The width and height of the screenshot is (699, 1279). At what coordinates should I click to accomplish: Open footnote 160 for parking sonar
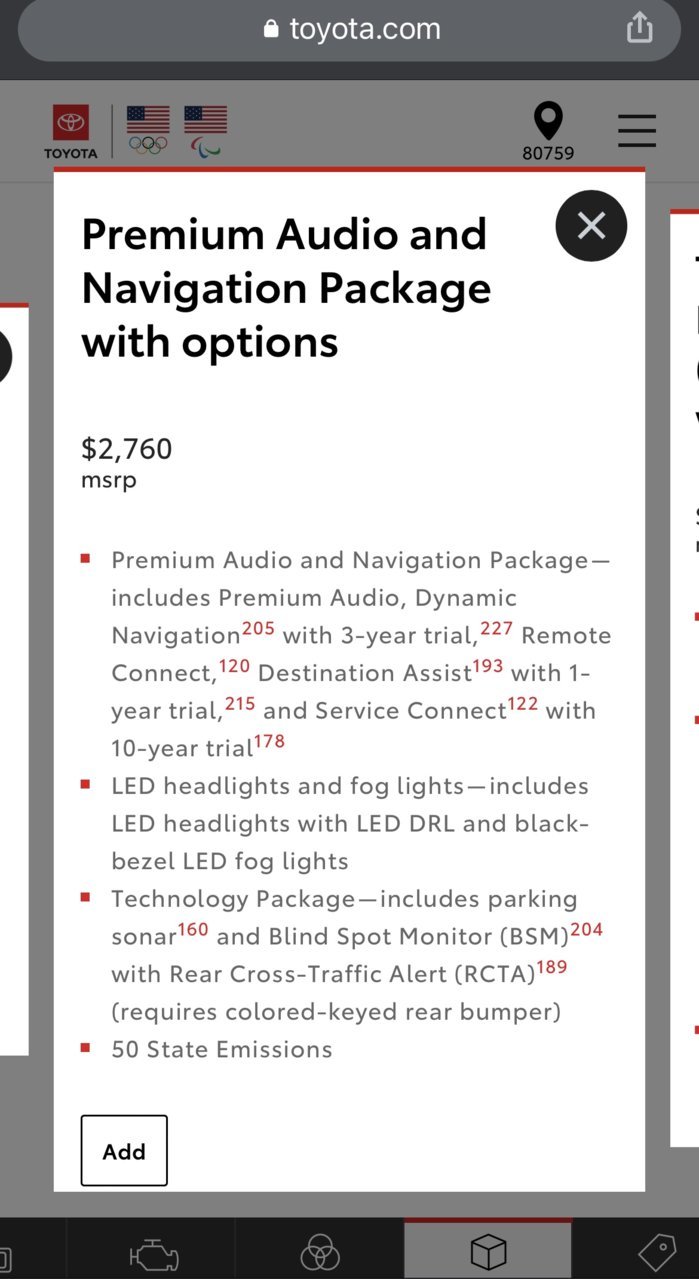coord(193,930)
